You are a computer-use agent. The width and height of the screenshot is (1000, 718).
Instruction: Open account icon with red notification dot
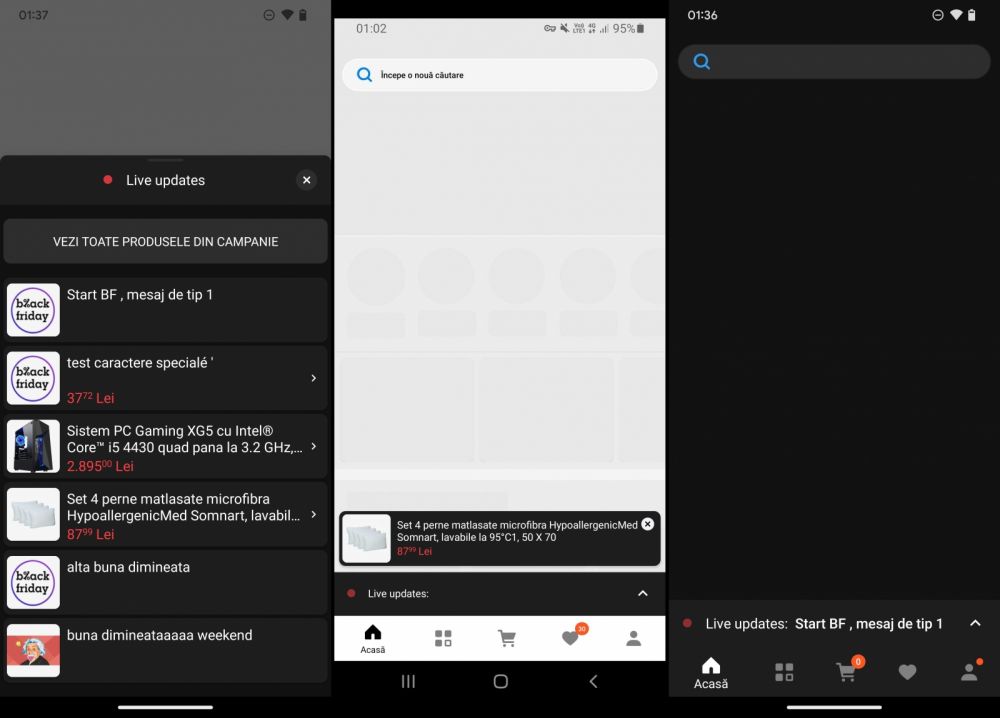[x=969, y=672]
